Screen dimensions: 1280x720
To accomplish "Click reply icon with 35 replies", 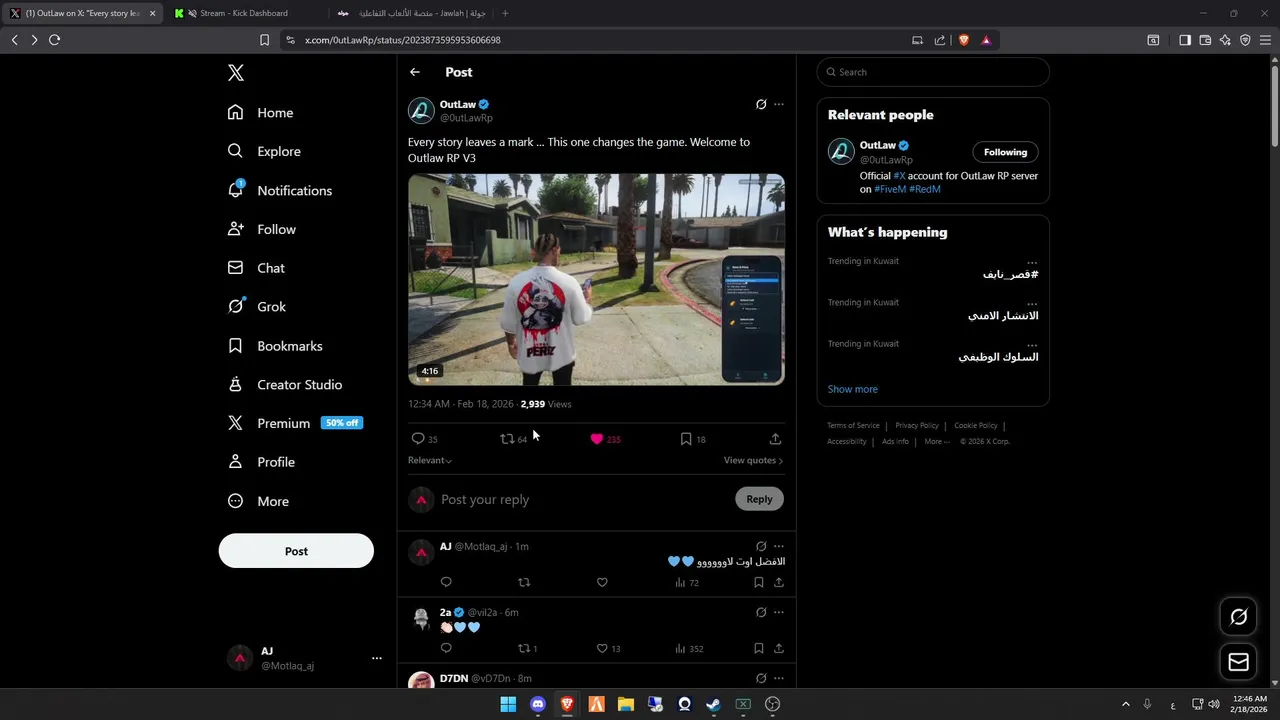I will click(x=424, y=439).
